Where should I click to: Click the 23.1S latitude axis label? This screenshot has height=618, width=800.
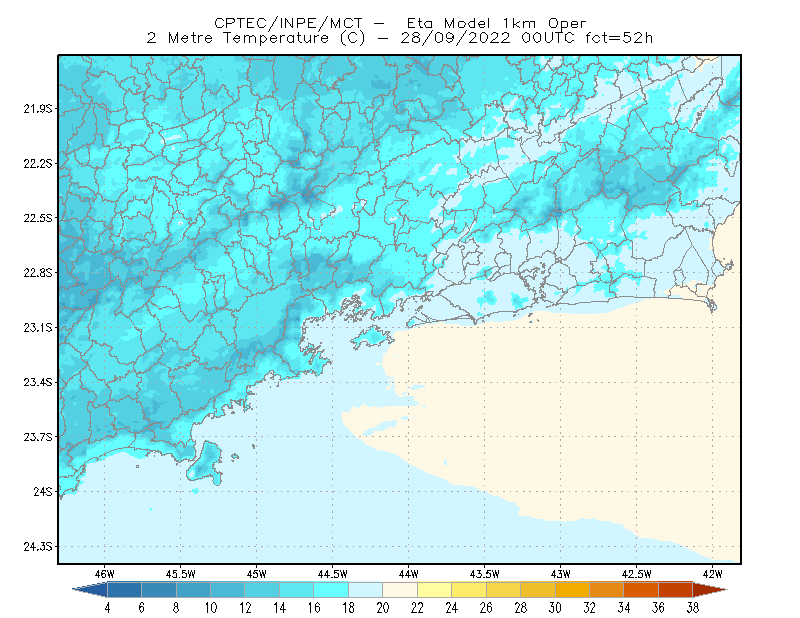[x=38, y=328]
